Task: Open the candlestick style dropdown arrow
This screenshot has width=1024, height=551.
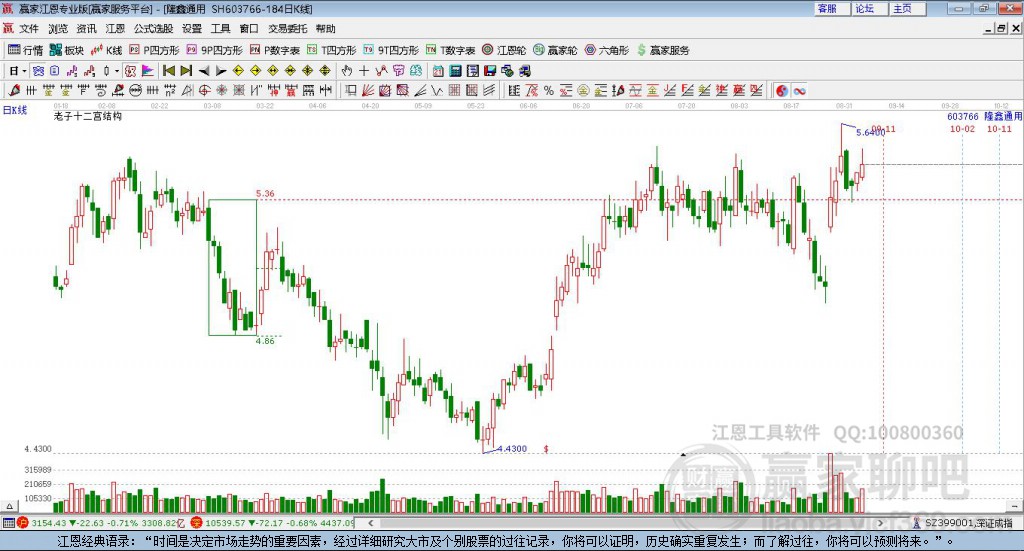Action: coord(117,71)
